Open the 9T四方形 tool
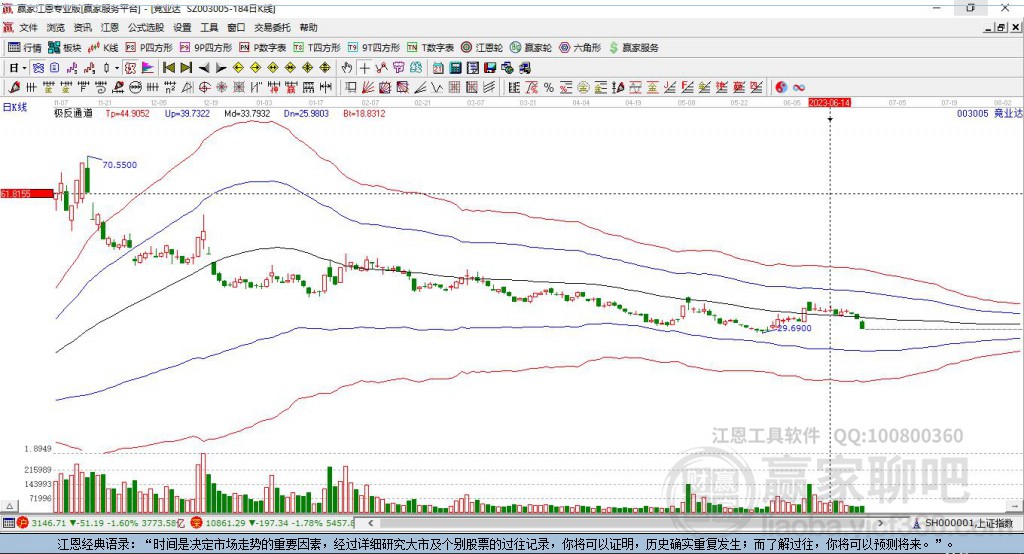Image resolution: width=1024 pixels, height=554 pixels. point(374,48)
